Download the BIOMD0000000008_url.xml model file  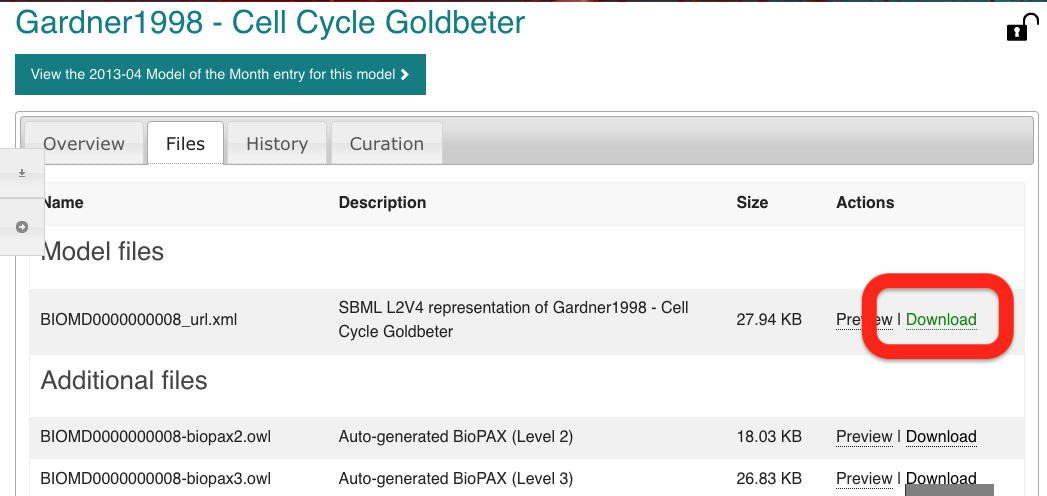[x=941, y=320]
